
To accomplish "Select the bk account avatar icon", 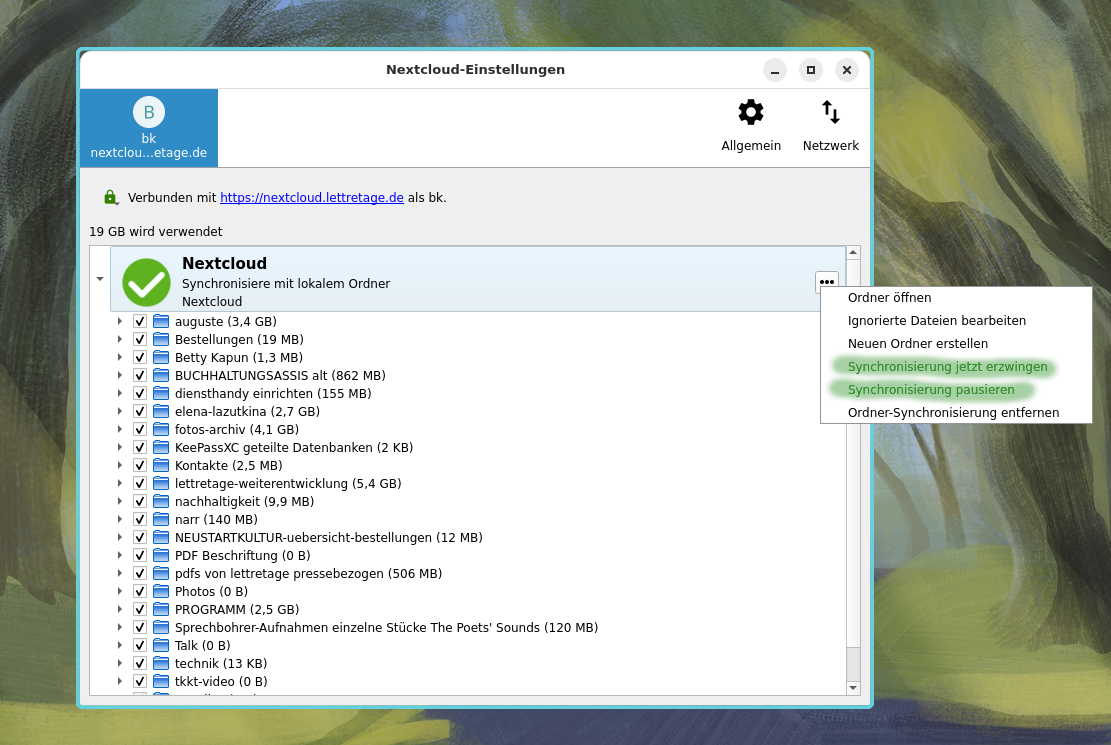I will (148, 112).
